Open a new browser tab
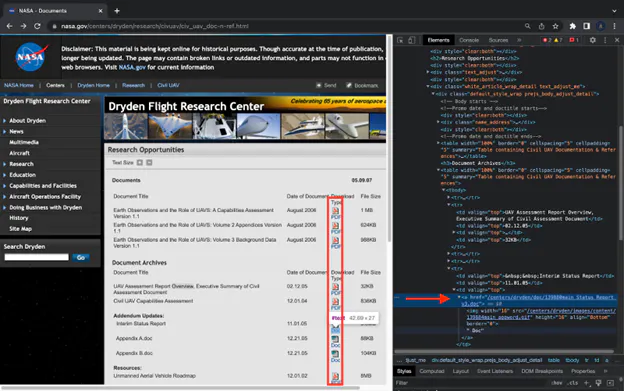The width and height of the screenshot is (624, 391). (117, 11)
